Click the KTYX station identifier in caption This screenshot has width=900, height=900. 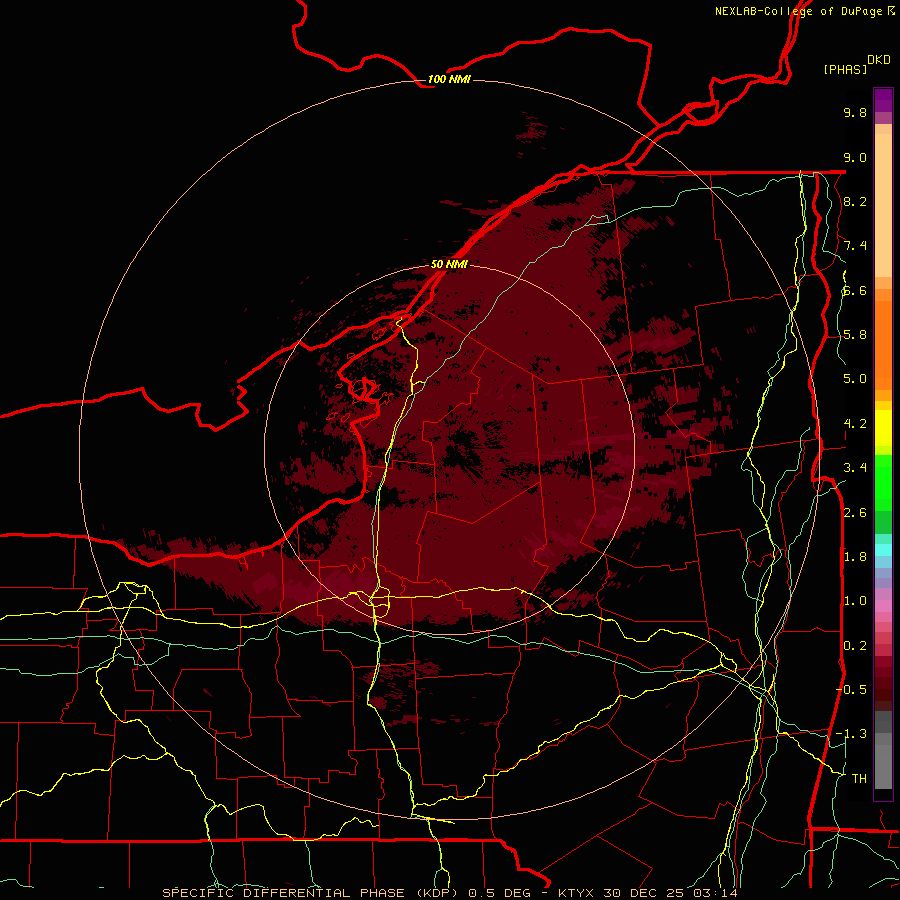pos(578,893)
